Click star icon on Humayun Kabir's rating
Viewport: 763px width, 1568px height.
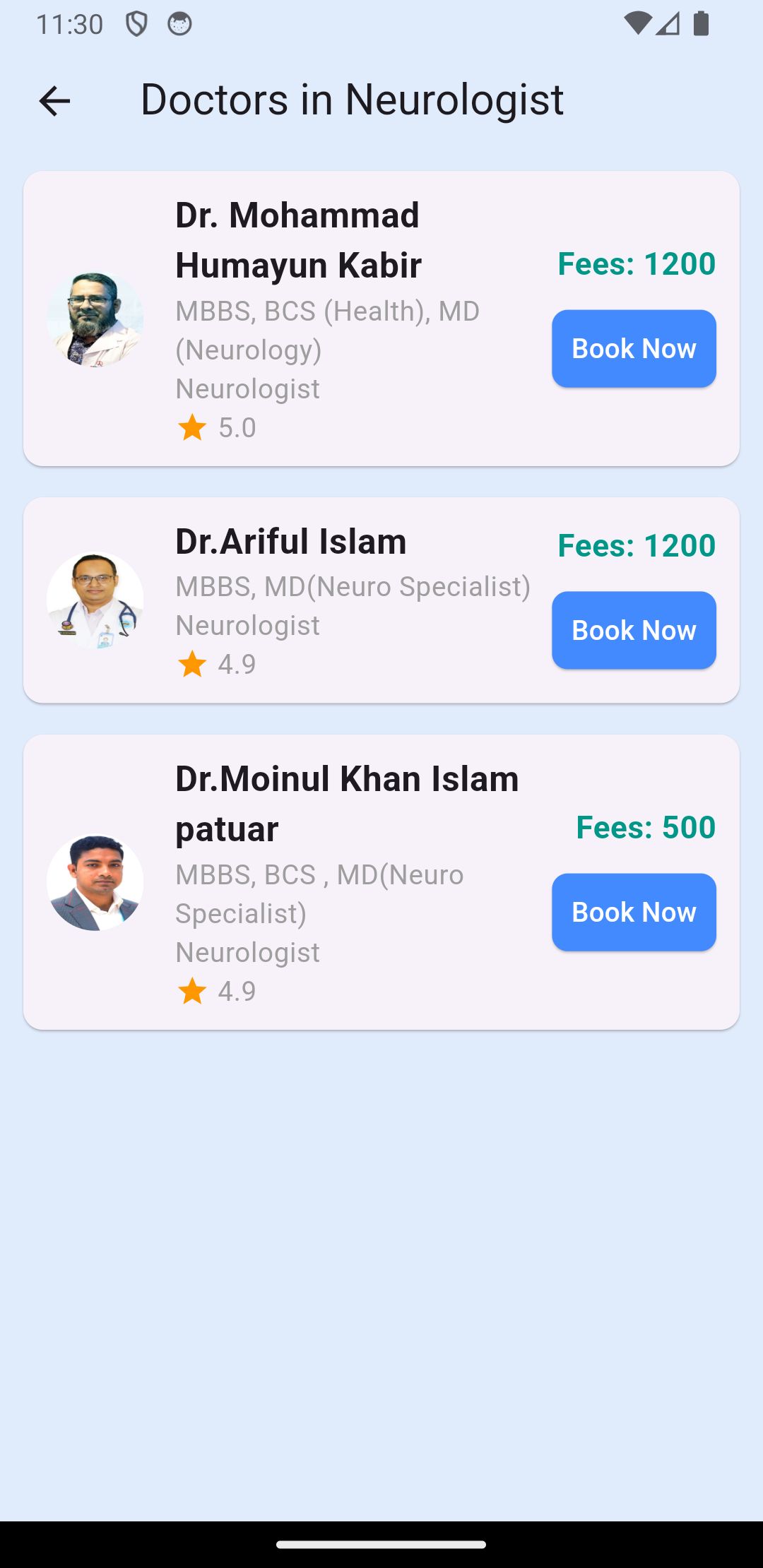192,427
